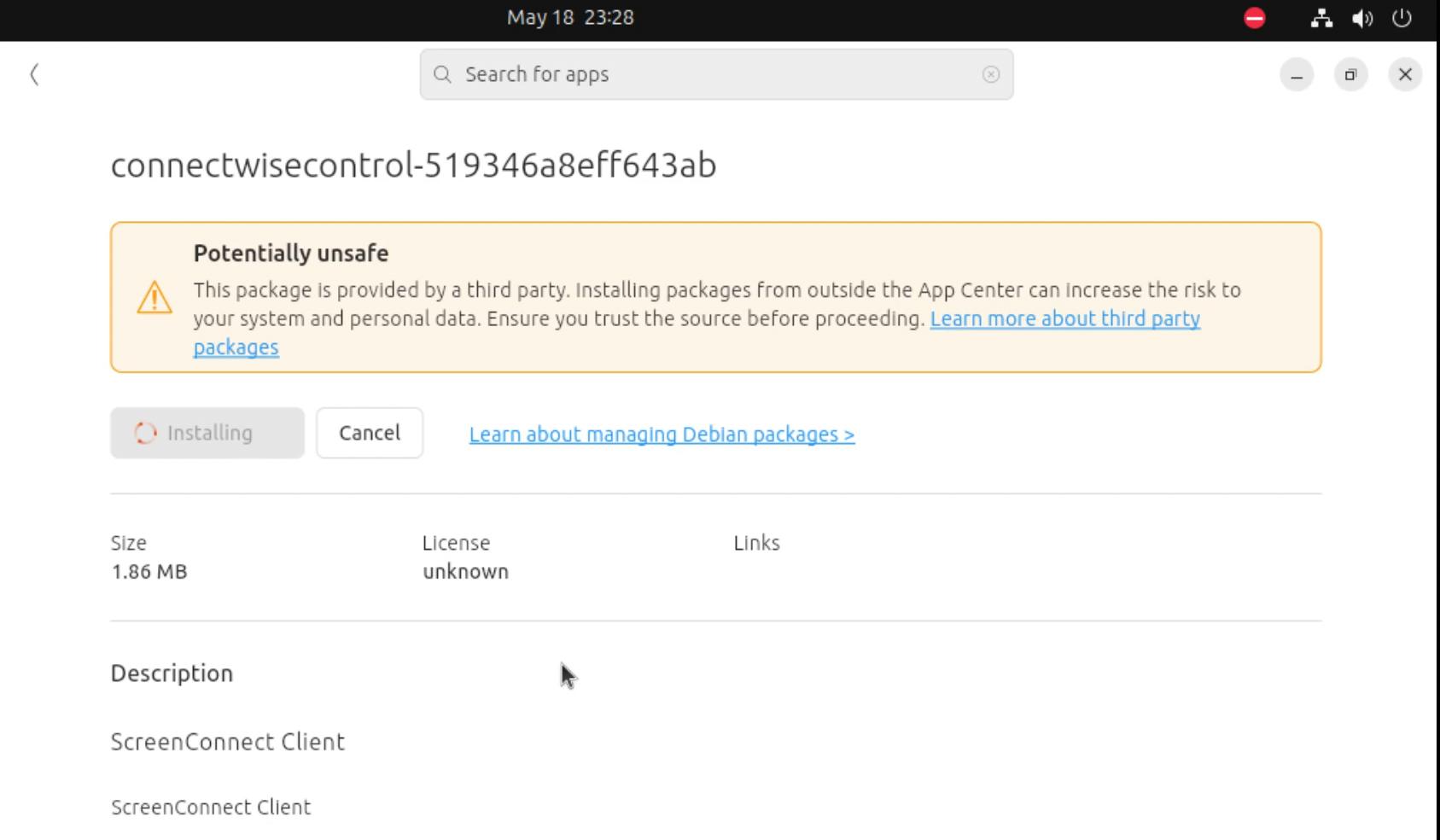Click the warning triangle icon
The height and width of the screenshot is (840, 1440).
tap(154, 297)
